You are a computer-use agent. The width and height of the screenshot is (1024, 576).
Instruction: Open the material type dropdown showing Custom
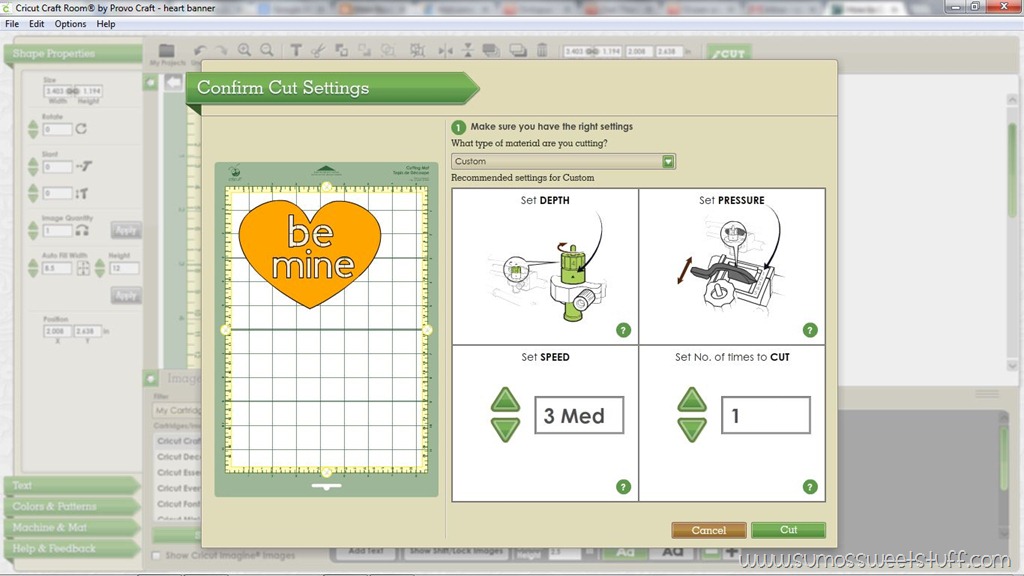point(564,161)
